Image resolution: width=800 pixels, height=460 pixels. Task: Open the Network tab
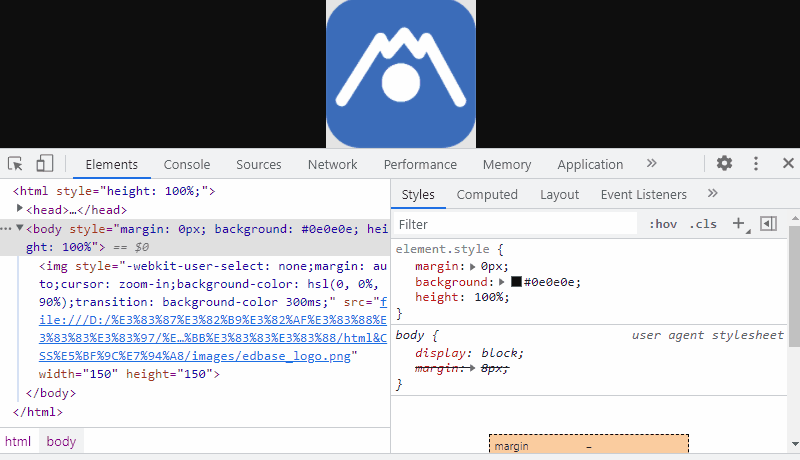(x=333, y=164)
